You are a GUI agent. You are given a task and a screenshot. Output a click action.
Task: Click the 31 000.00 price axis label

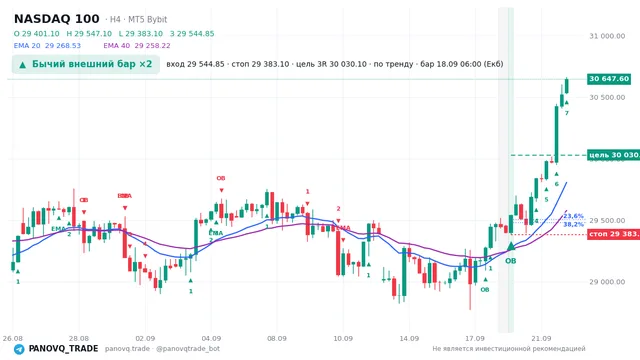click(607, 36)
